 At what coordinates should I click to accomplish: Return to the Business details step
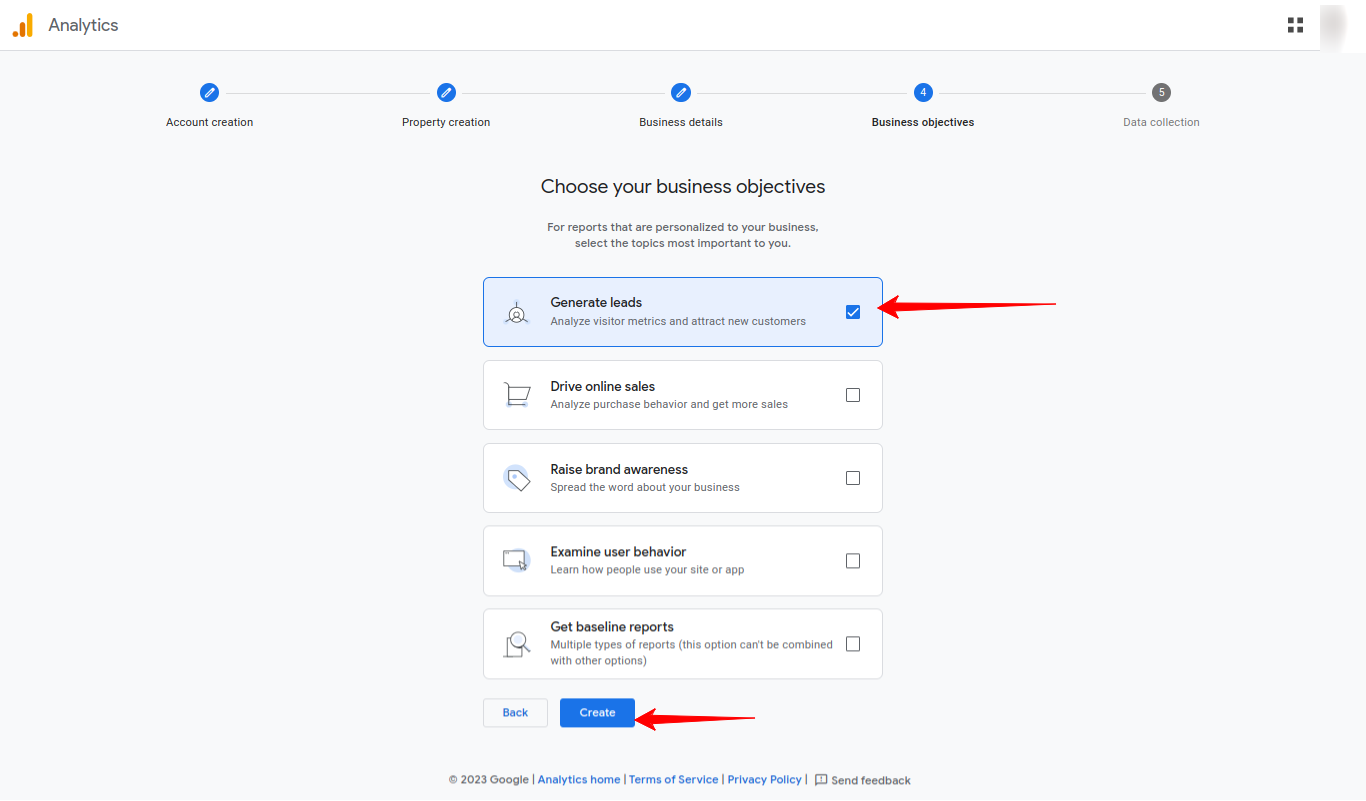(x=680, y=92)
